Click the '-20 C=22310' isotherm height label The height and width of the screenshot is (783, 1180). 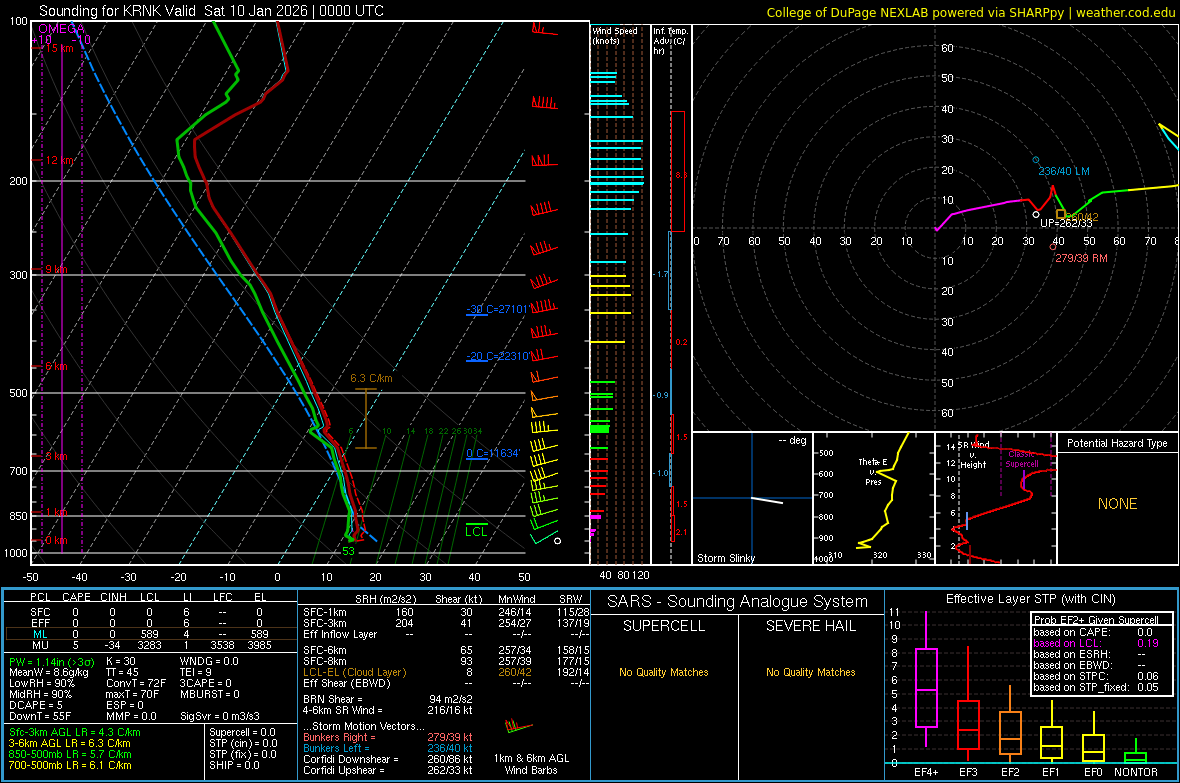coord(498,356)
